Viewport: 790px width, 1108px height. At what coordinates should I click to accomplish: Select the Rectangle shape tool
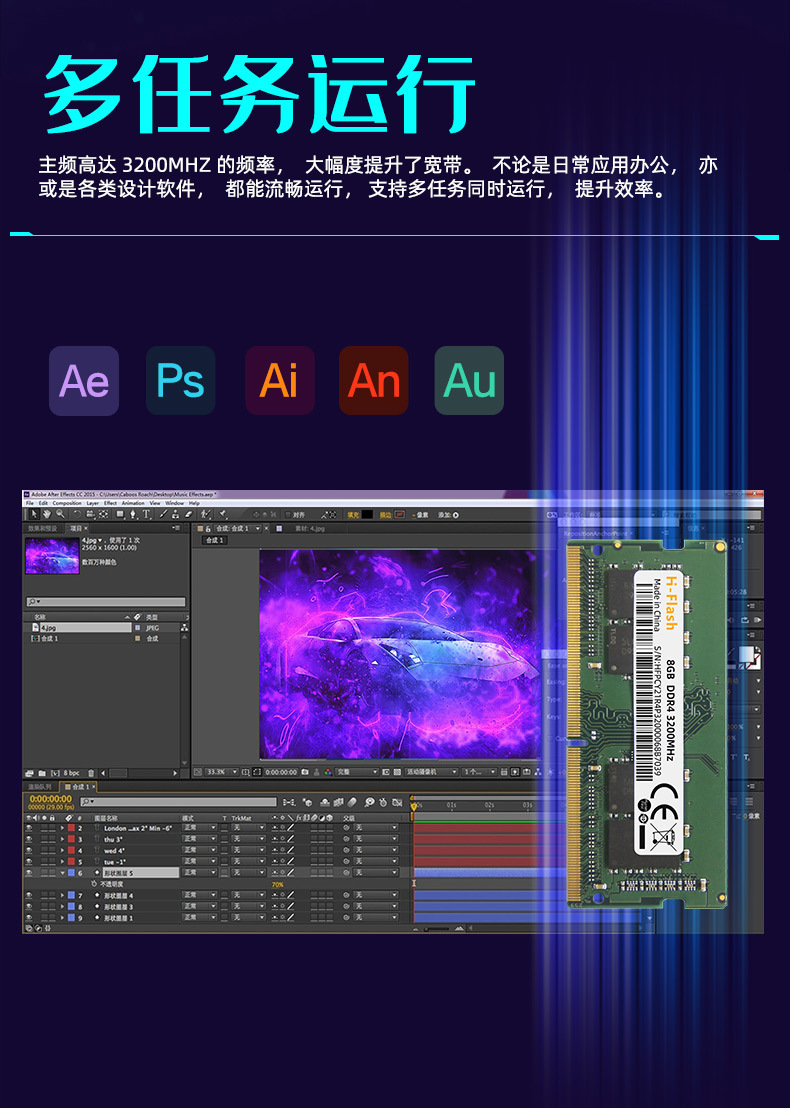pos(120,514)
